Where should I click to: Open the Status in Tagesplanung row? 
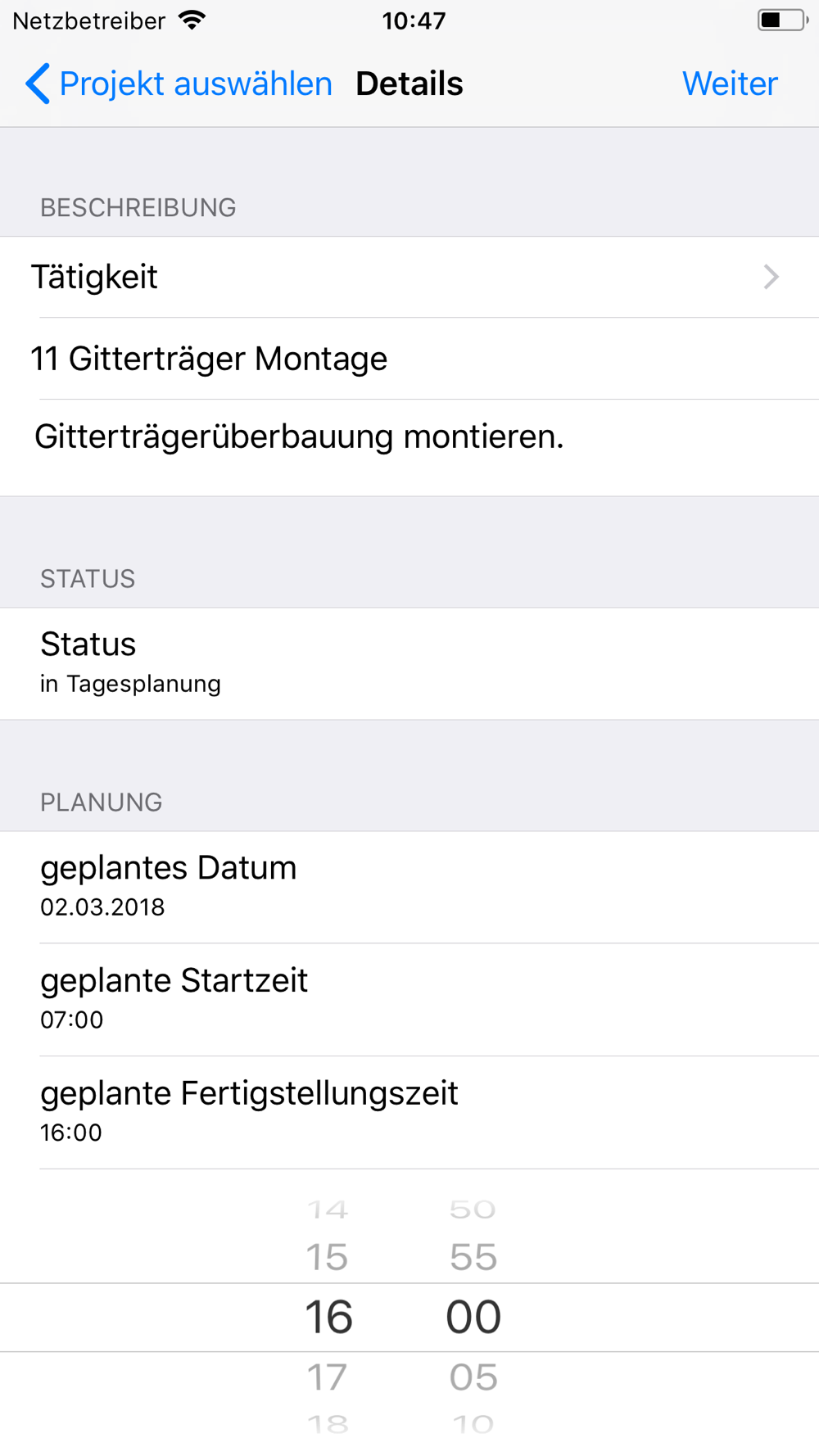click(409, 663)
